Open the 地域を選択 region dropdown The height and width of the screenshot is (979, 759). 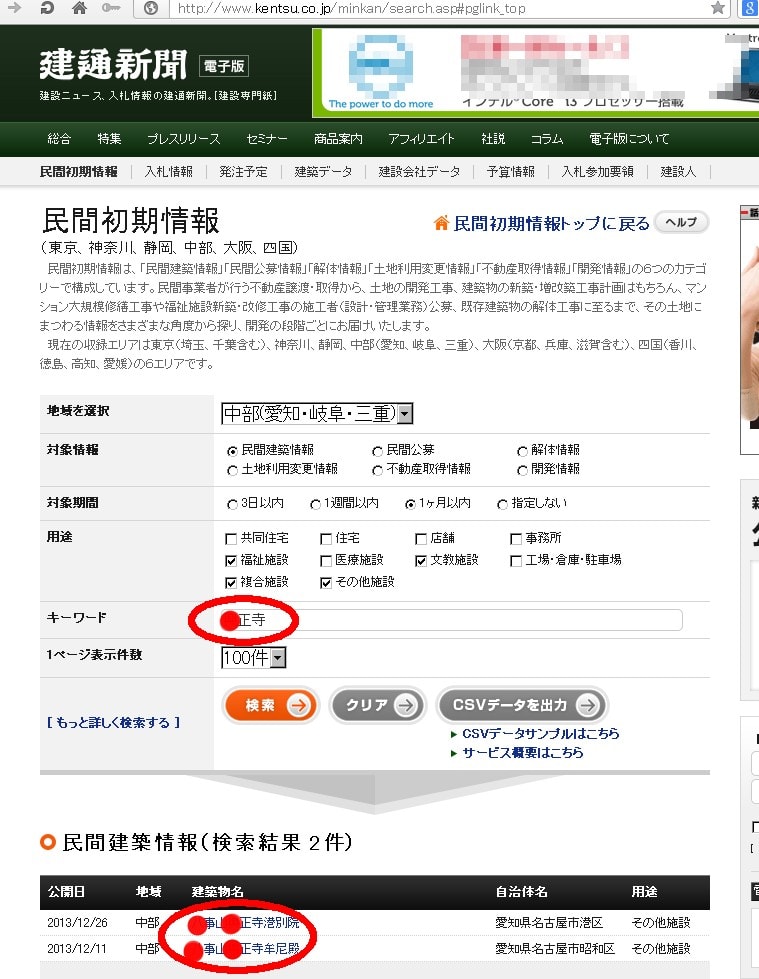tap(317, 413)
